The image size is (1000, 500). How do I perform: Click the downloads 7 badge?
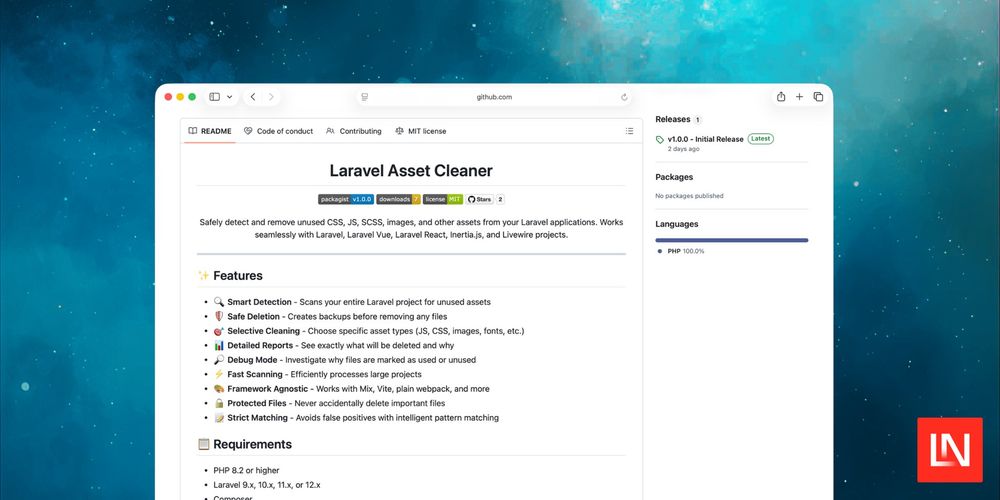click(399, 199)
